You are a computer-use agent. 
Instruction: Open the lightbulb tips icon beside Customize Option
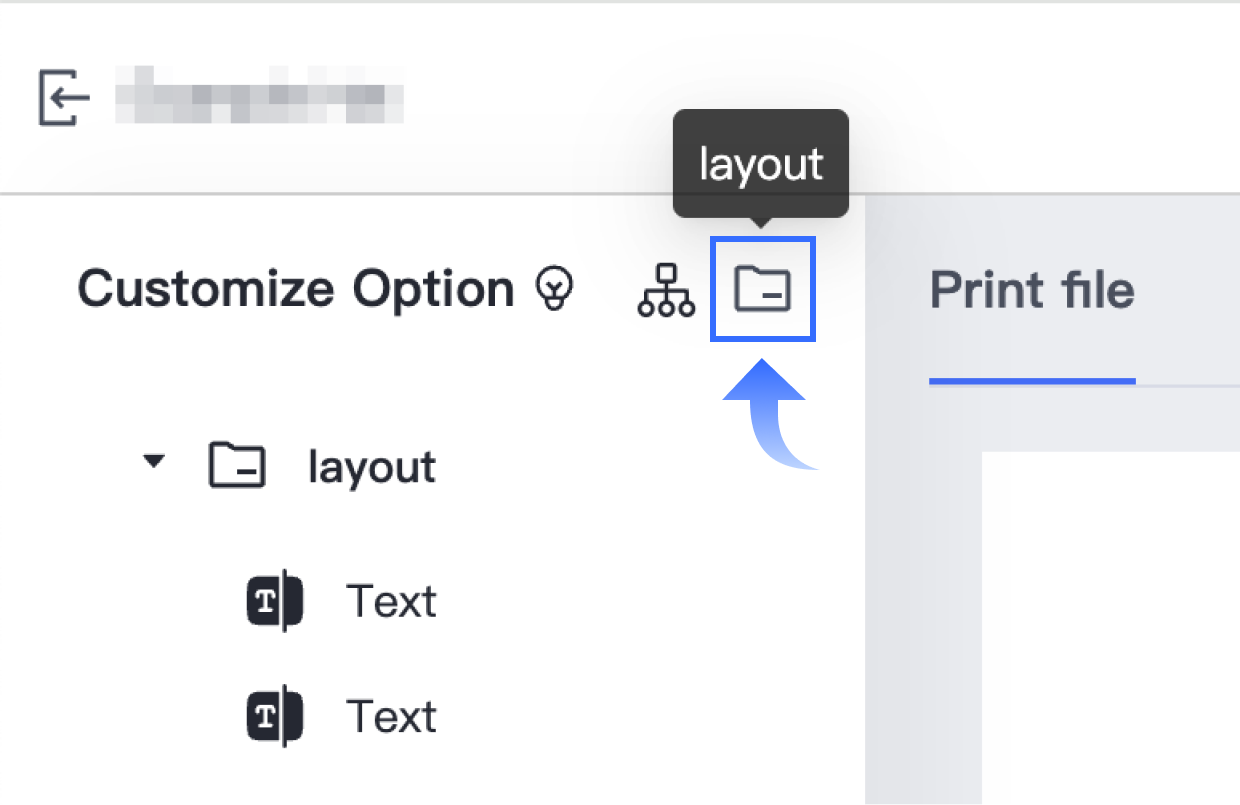pyautogui.click(x=555, y=289)
